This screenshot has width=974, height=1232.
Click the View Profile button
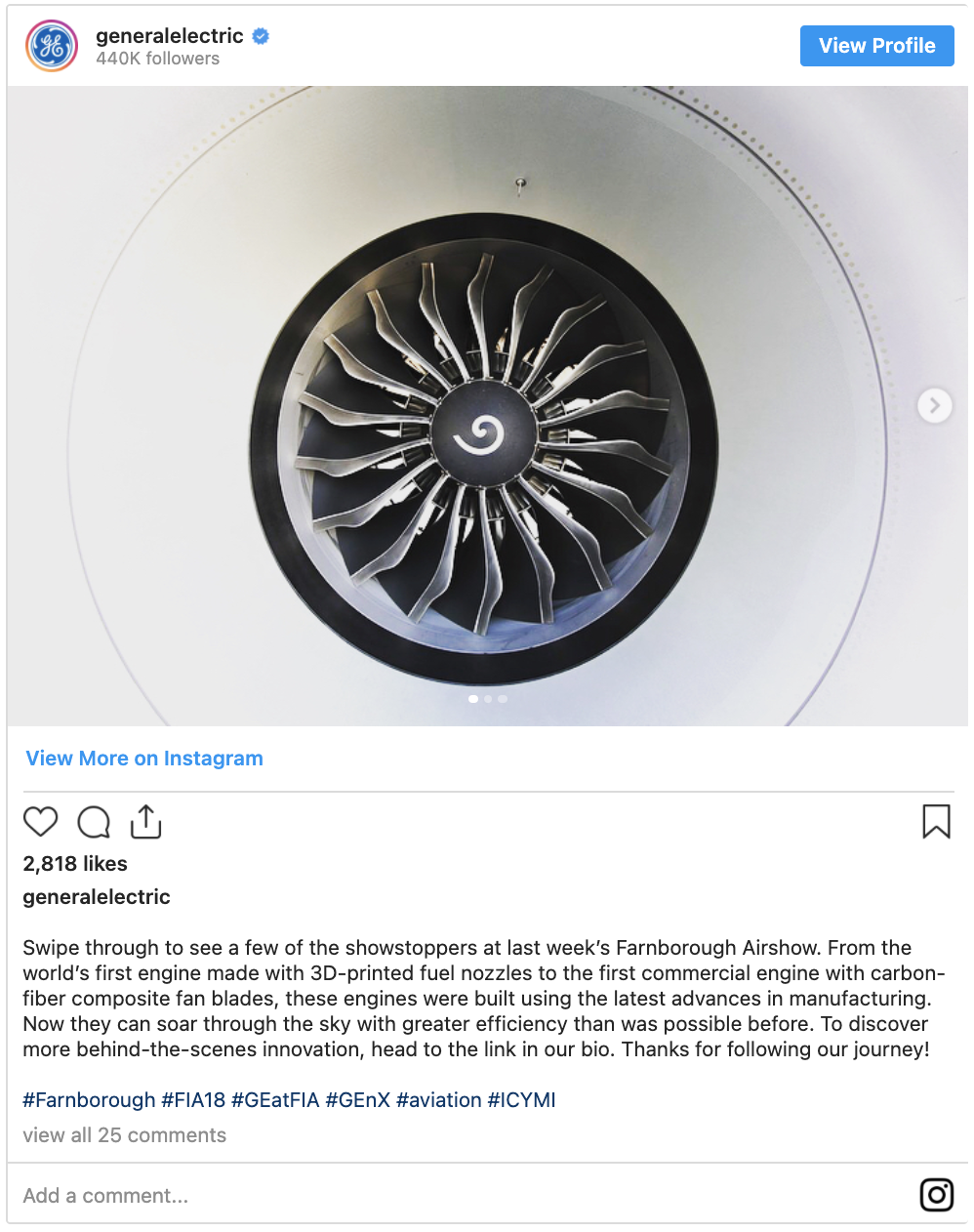point(876,46)
